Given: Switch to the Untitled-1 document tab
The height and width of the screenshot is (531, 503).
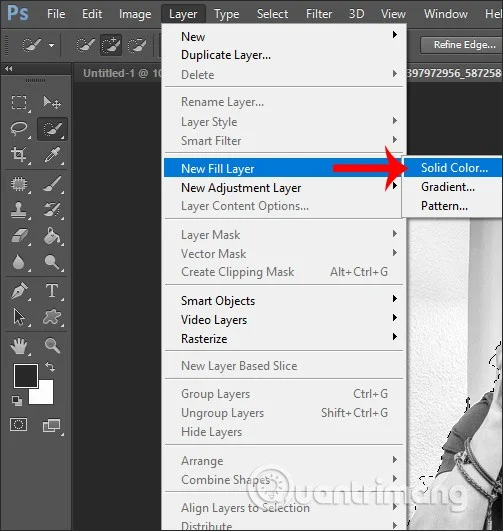Looking at the screenshot, I should tap(122, 73).
